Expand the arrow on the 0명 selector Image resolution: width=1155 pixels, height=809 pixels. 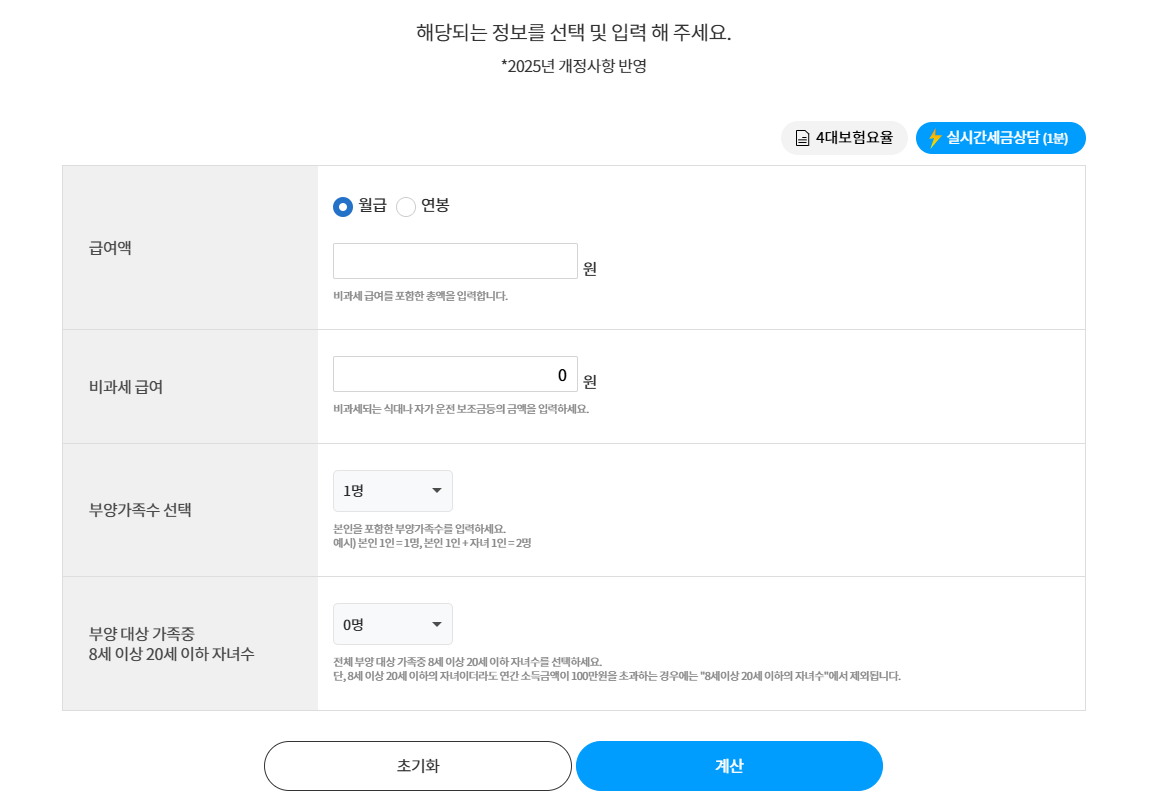437,623
